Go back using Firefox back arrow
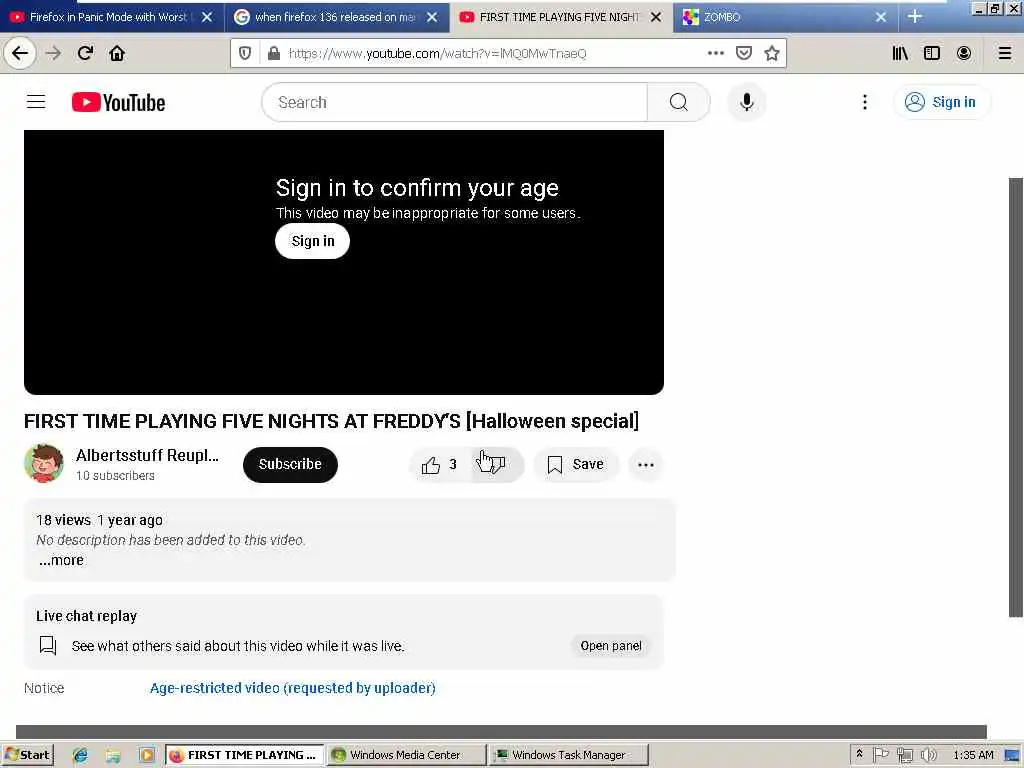 point(20,53)
